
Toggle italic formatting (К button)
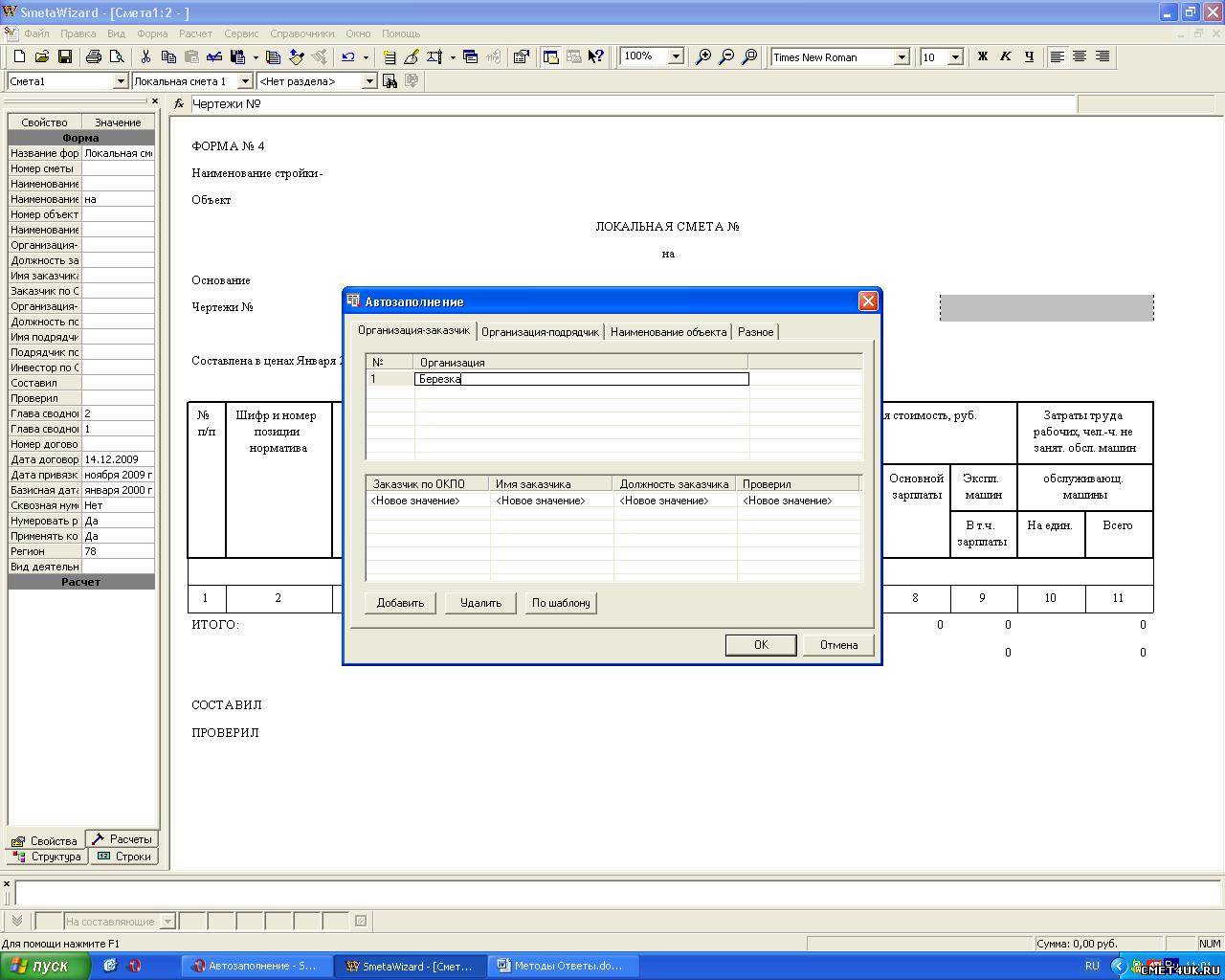[1005, 57]
